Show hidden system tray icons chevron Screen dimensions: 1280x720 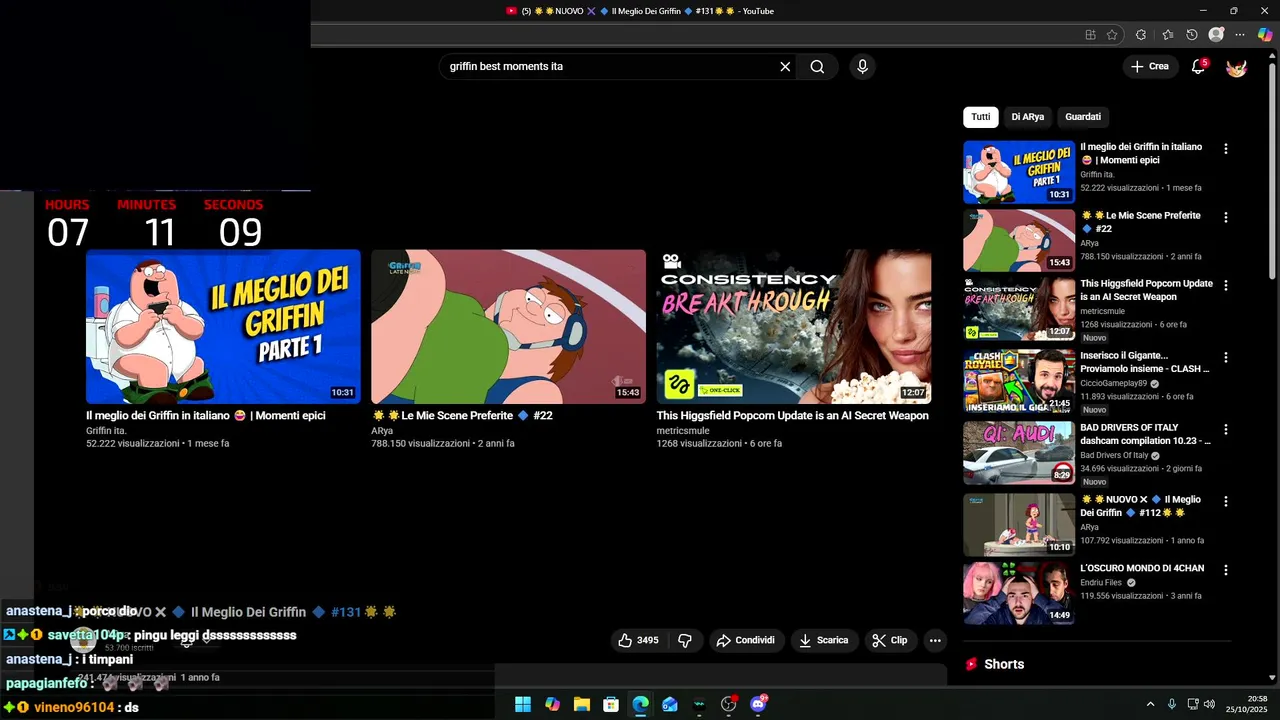(1150, 704)
